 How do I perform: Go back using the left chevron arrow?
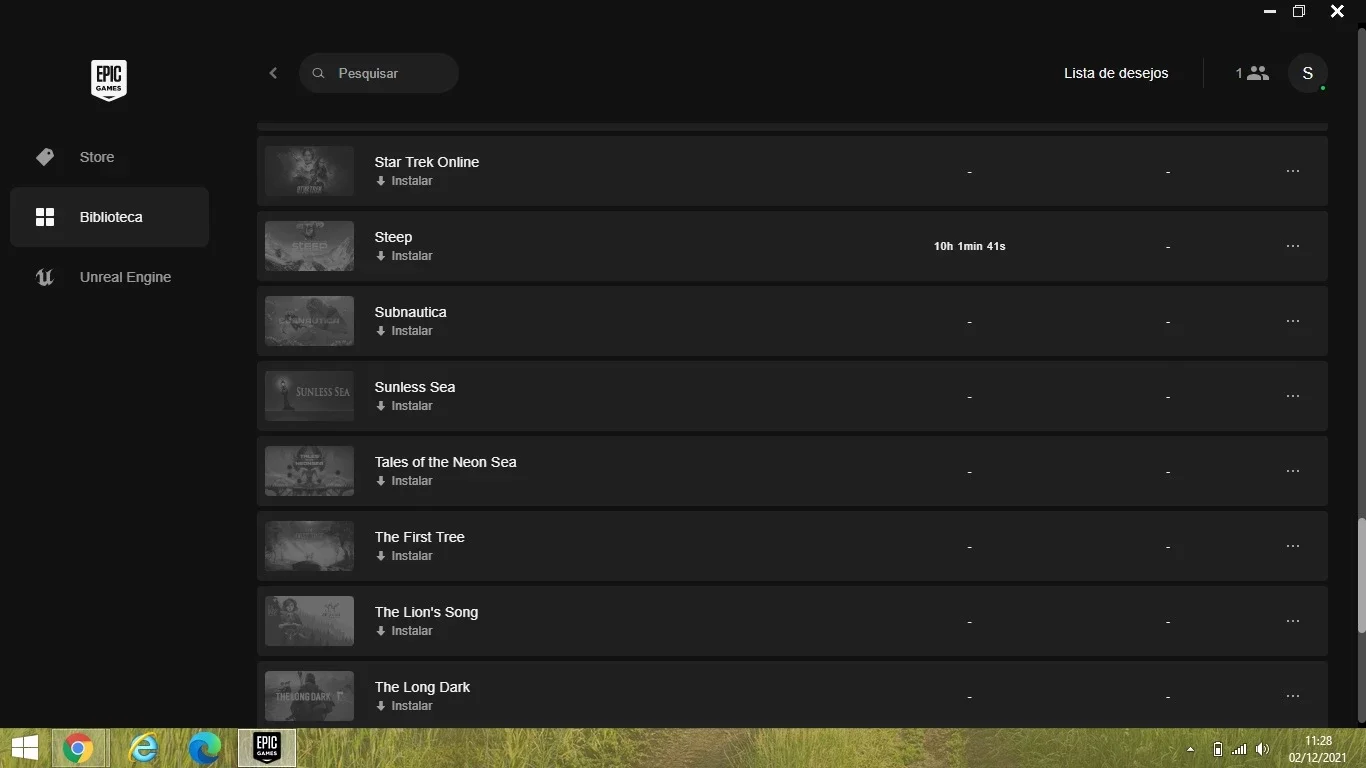pos(273,73)
